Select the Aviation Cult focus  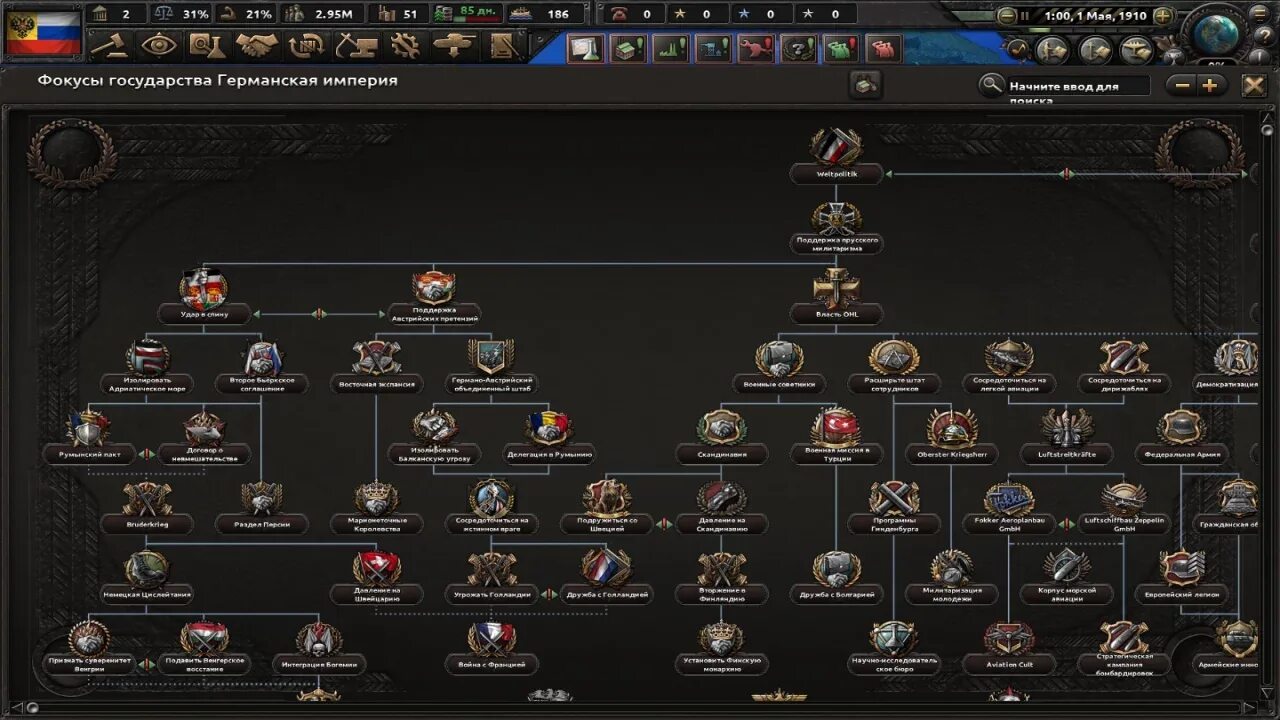pyautogui.click(x=1009, y=647)
